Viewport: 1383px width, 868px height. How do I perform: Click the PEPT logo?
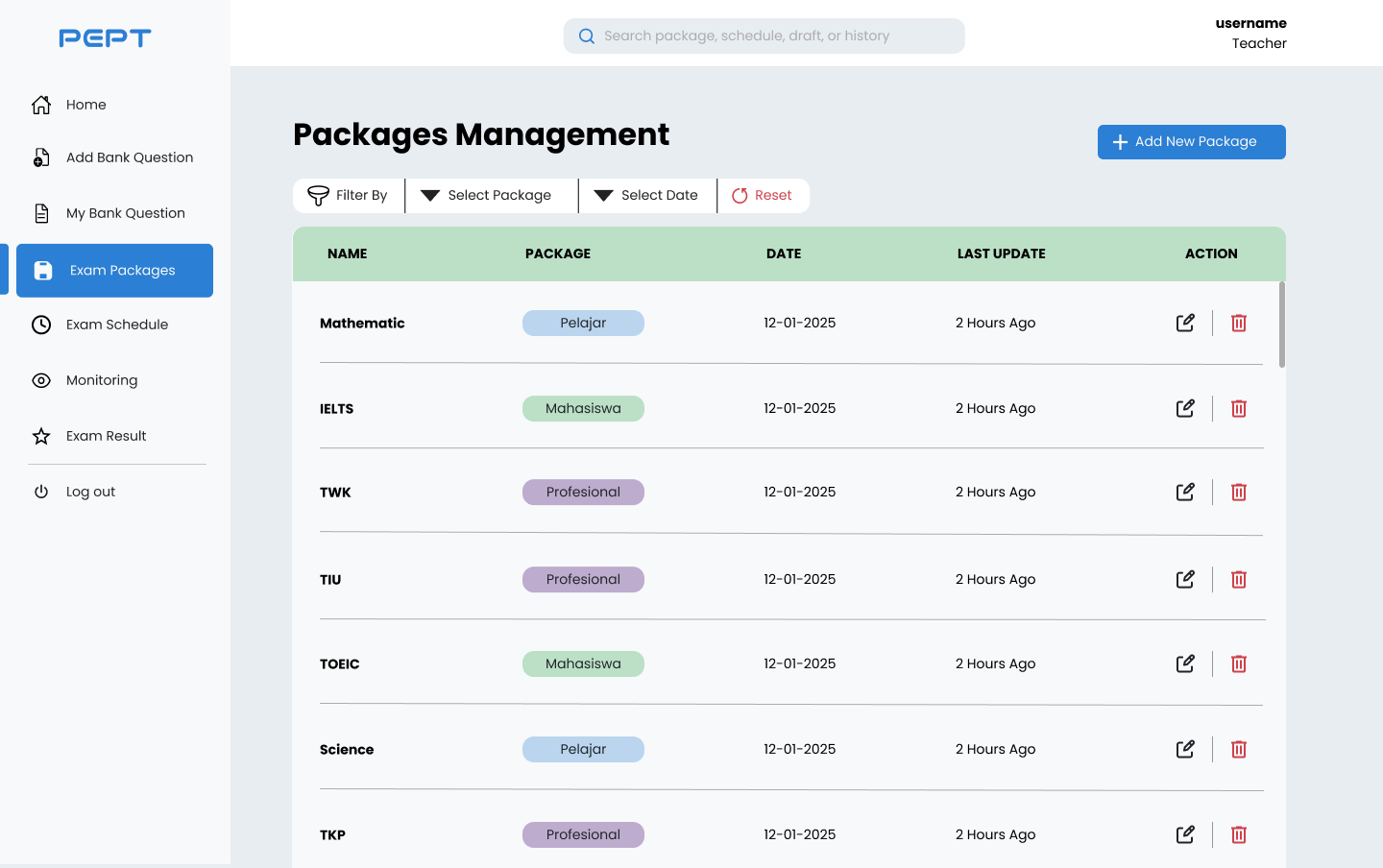click(106, 38)
